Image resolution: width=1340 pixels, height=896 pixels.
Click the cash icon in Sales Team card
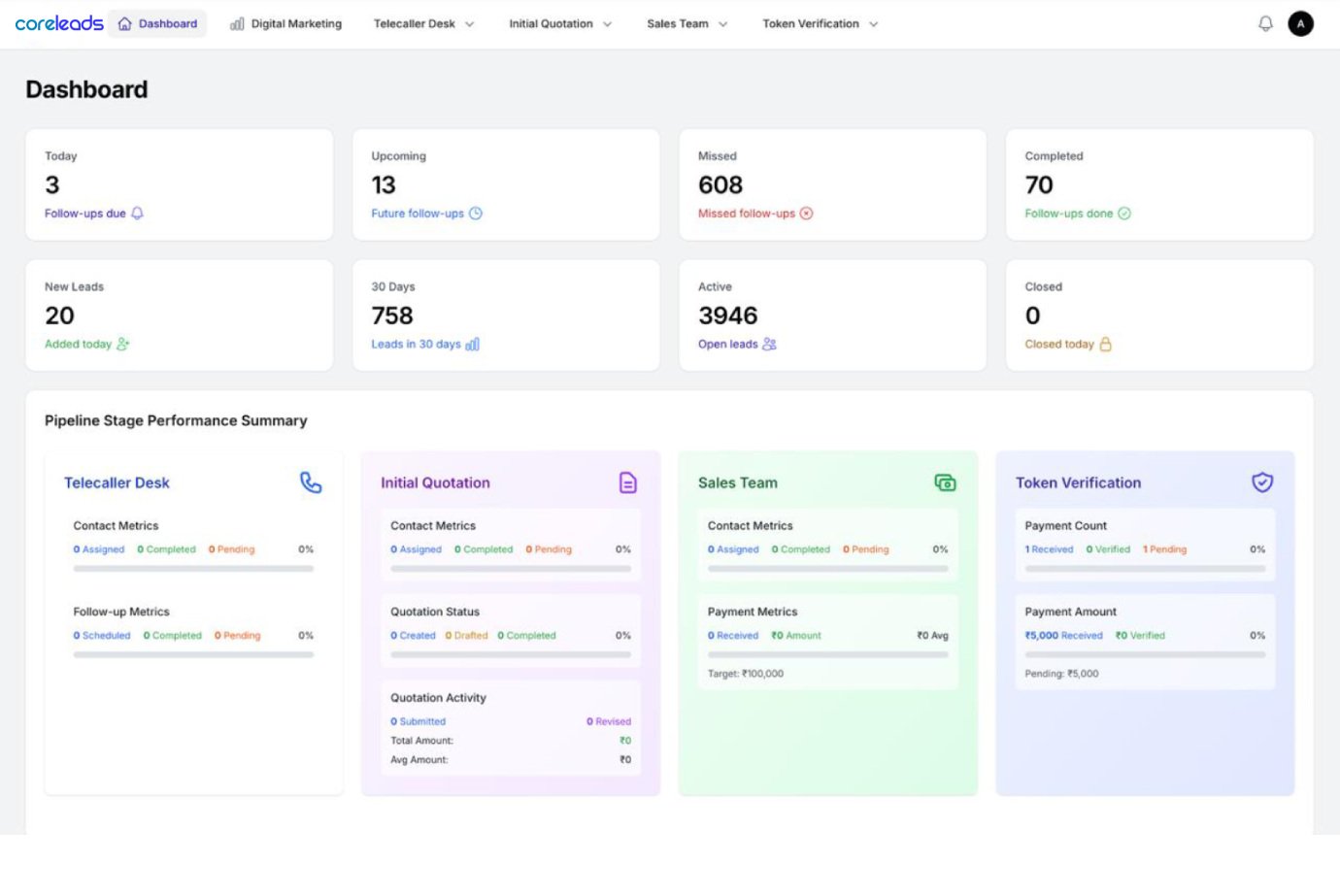pos(945,482)
